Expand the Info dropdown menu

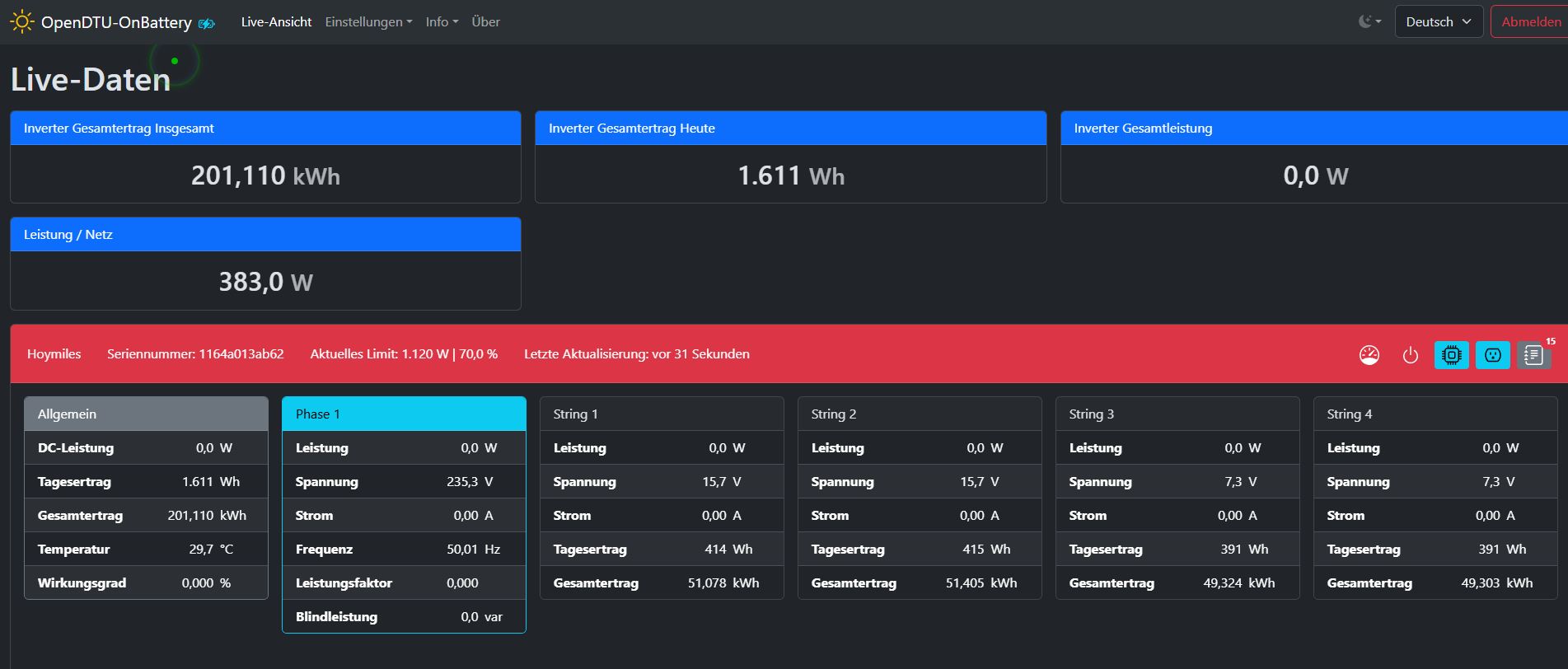442,22
